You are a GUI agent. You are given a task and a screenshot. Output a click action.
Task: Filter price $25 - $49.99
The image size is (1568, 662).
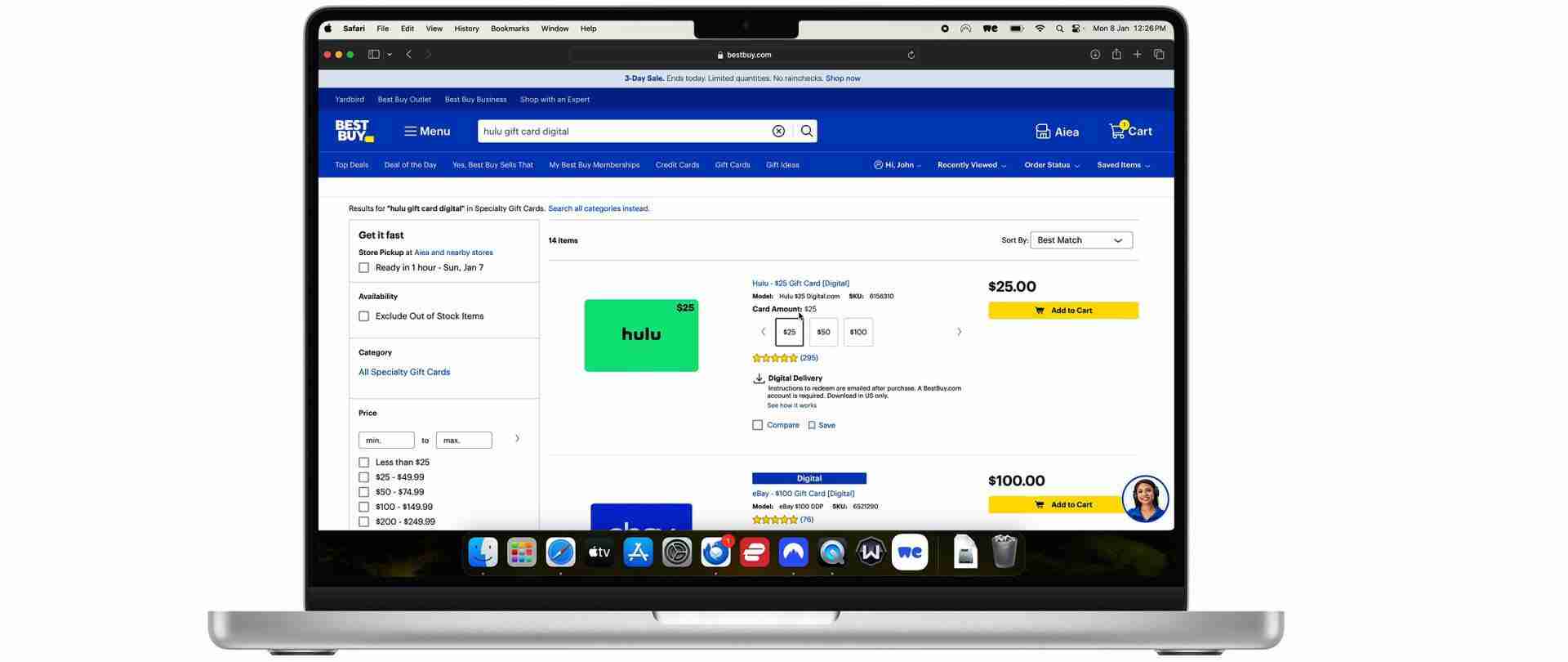(x=364, y=477)
